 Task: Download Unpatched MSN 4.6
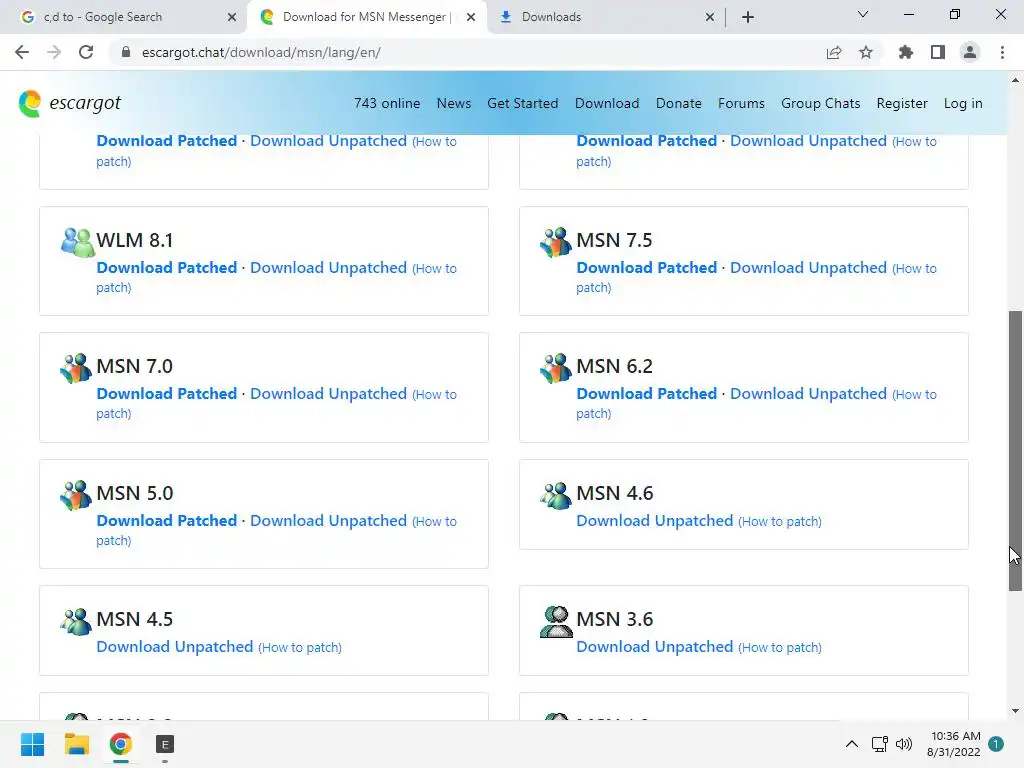(654, 520)
